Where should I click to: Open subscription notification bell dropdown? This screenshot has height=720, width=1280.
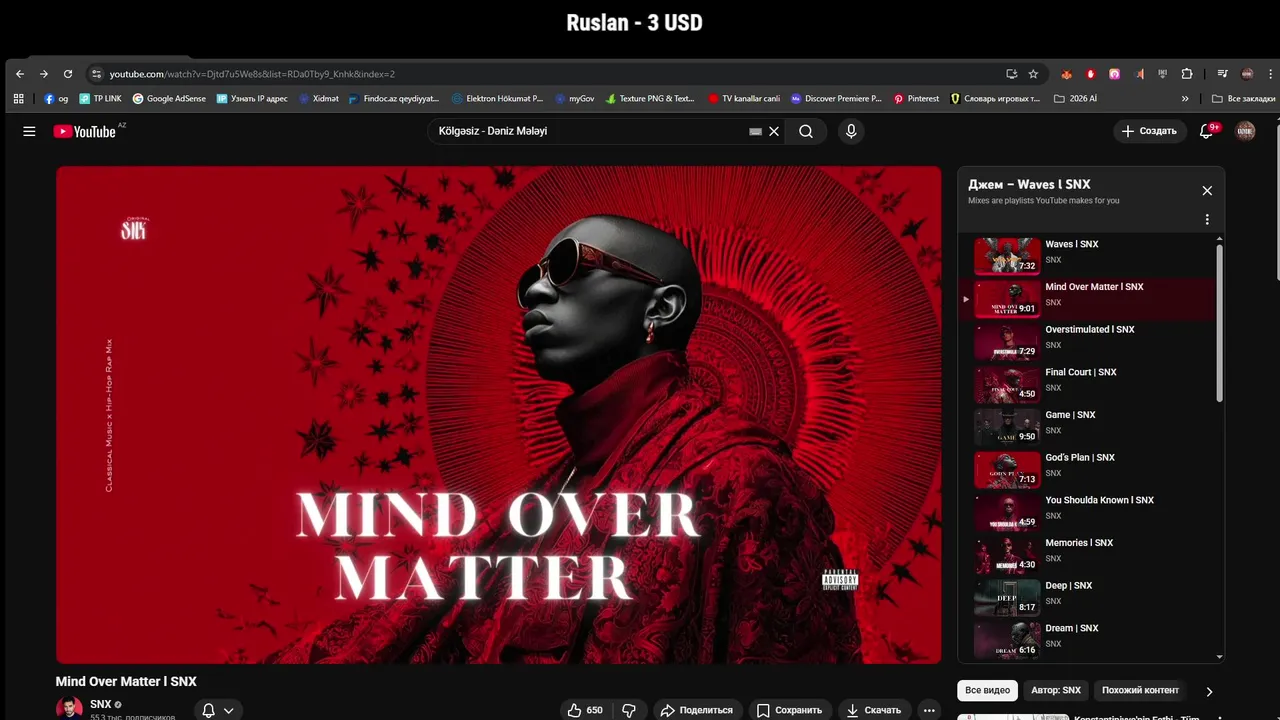click(218, 710)
